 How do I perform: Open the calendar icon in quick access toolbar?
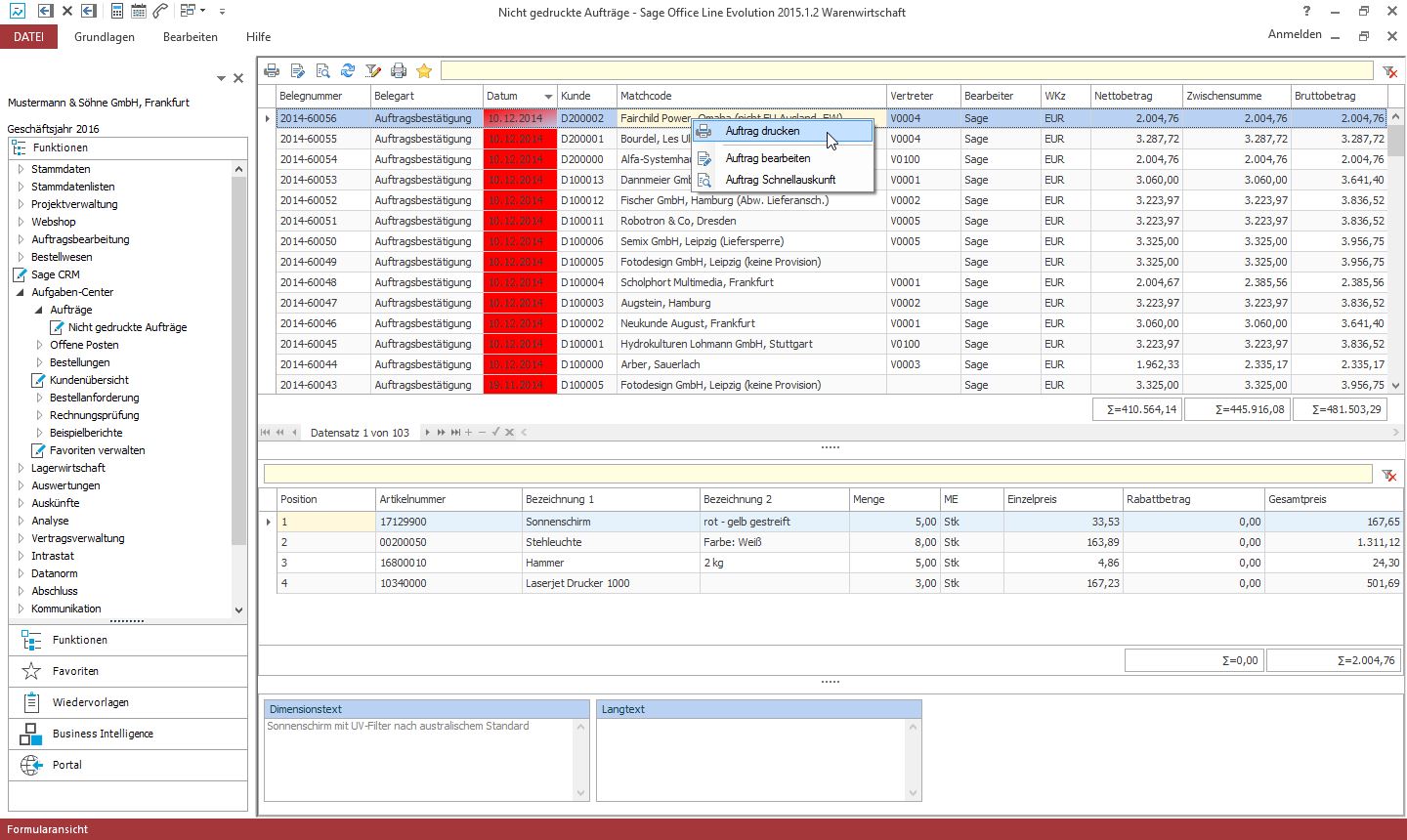point(139,12)
